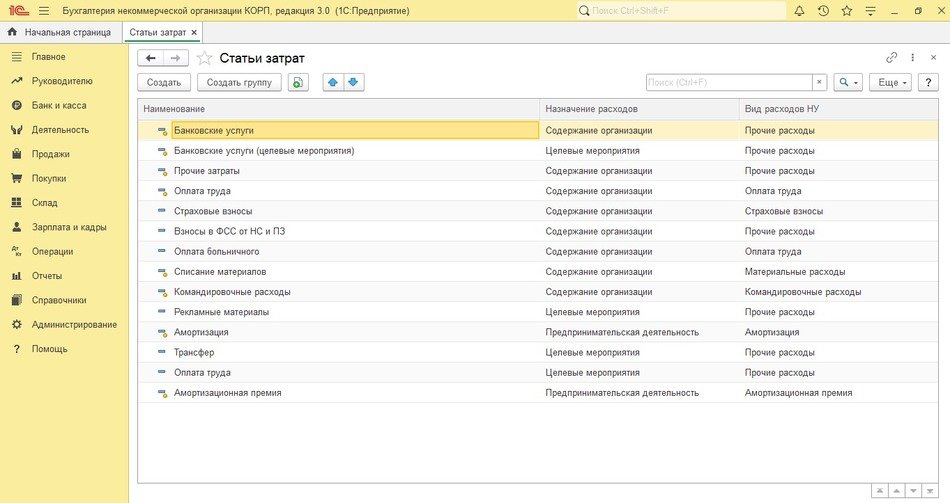Click Создать группу button
The image size is (950, 503).
pos(239,82)
